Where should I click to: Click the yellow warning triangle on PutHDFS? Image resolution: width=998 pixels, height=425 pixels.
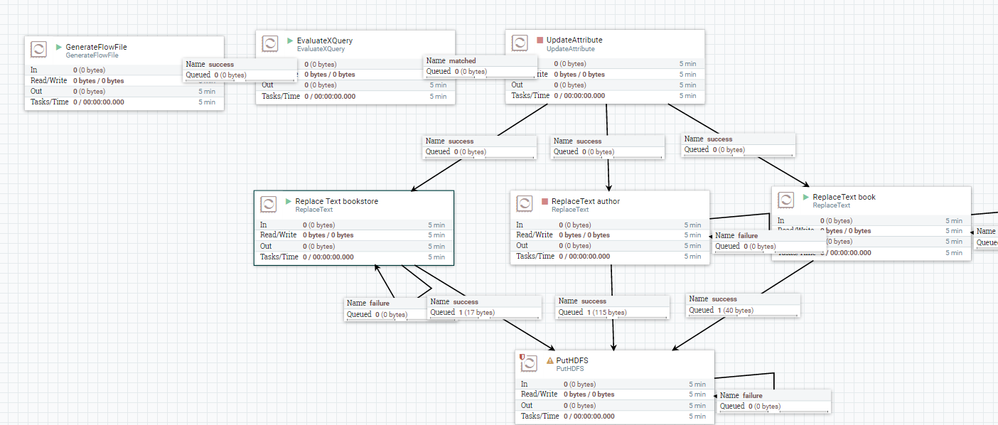point(550,361)
